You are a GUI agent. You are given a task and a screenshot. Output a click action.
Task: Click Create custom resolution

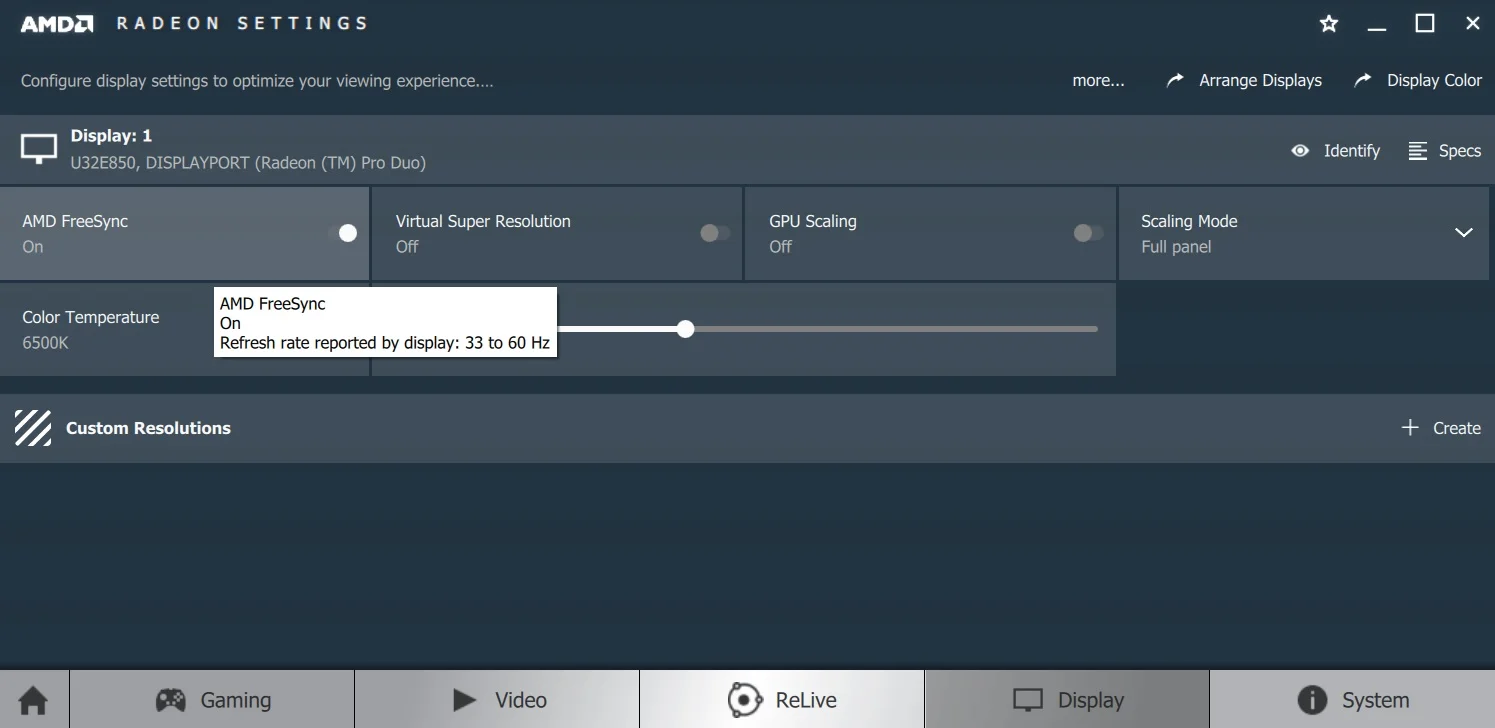tap(1456, 428)
